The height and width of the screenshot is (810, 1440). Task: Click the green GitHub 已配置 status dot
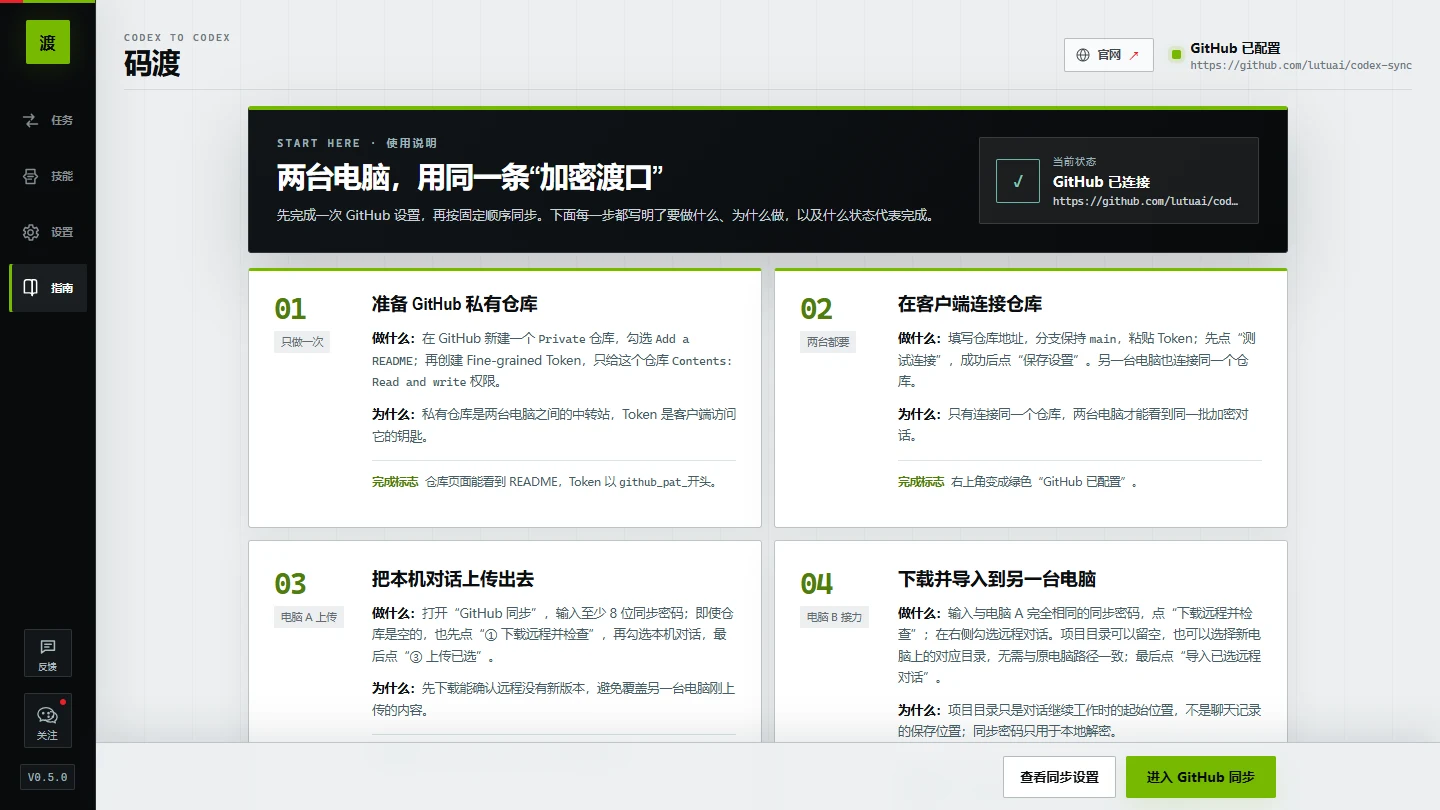(1176, 54)
